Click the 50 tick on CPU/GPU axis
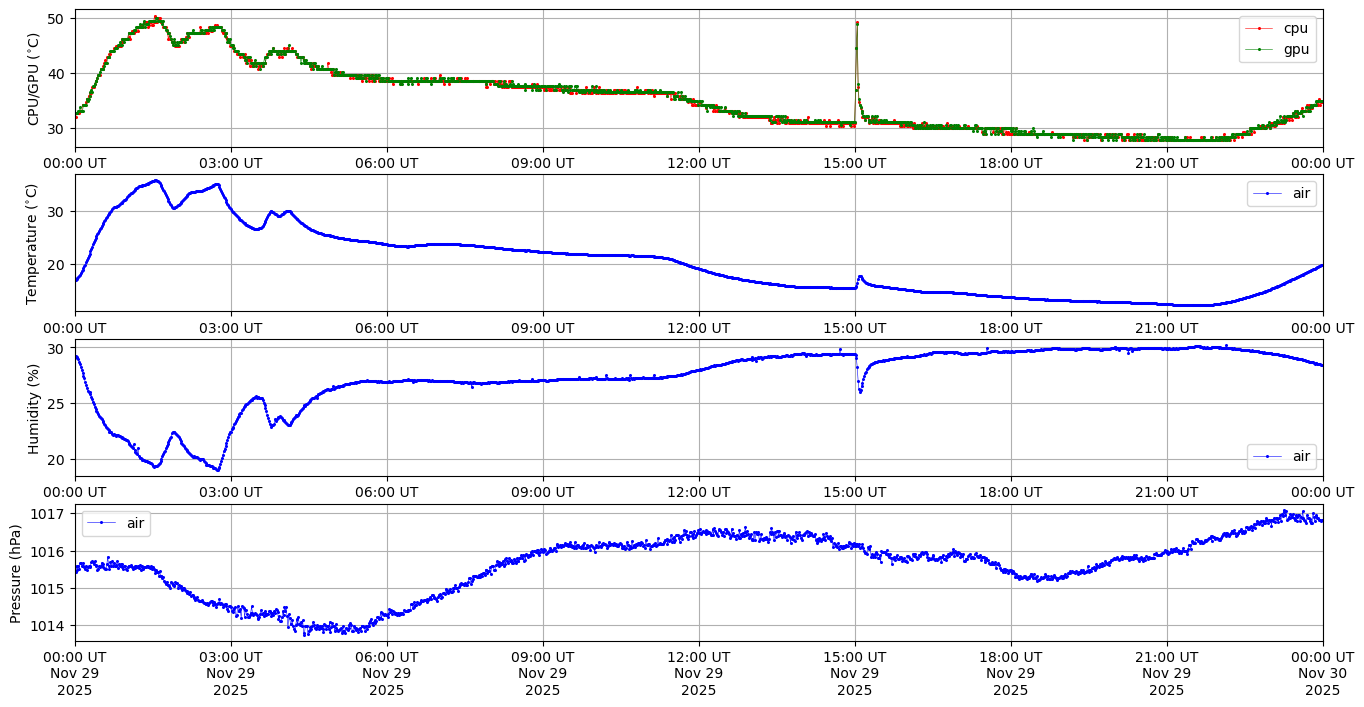1364x707 pixels. point(56,19)
